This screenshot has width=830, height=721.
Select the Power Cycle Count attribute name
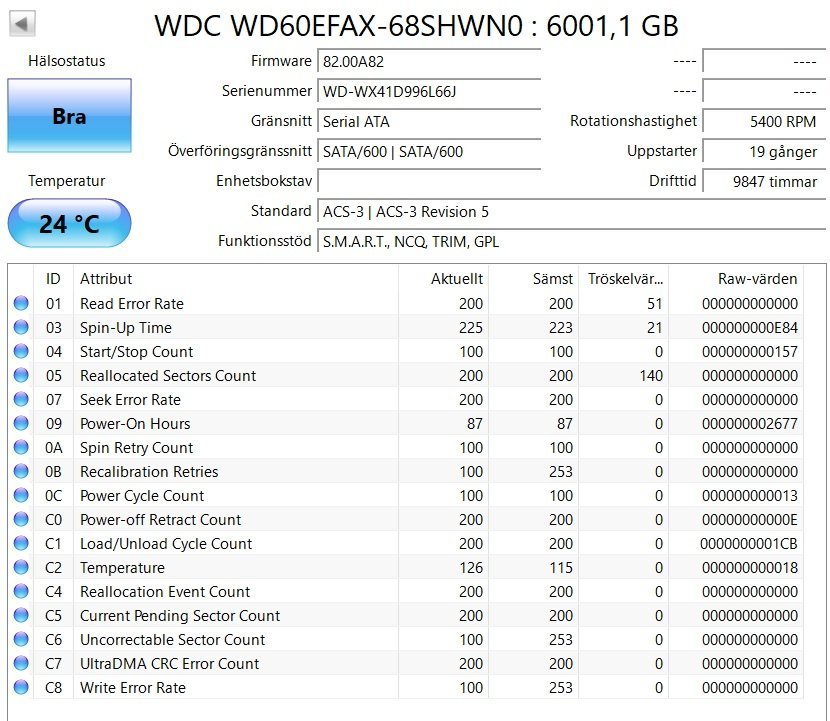click(x=142, y=495)
